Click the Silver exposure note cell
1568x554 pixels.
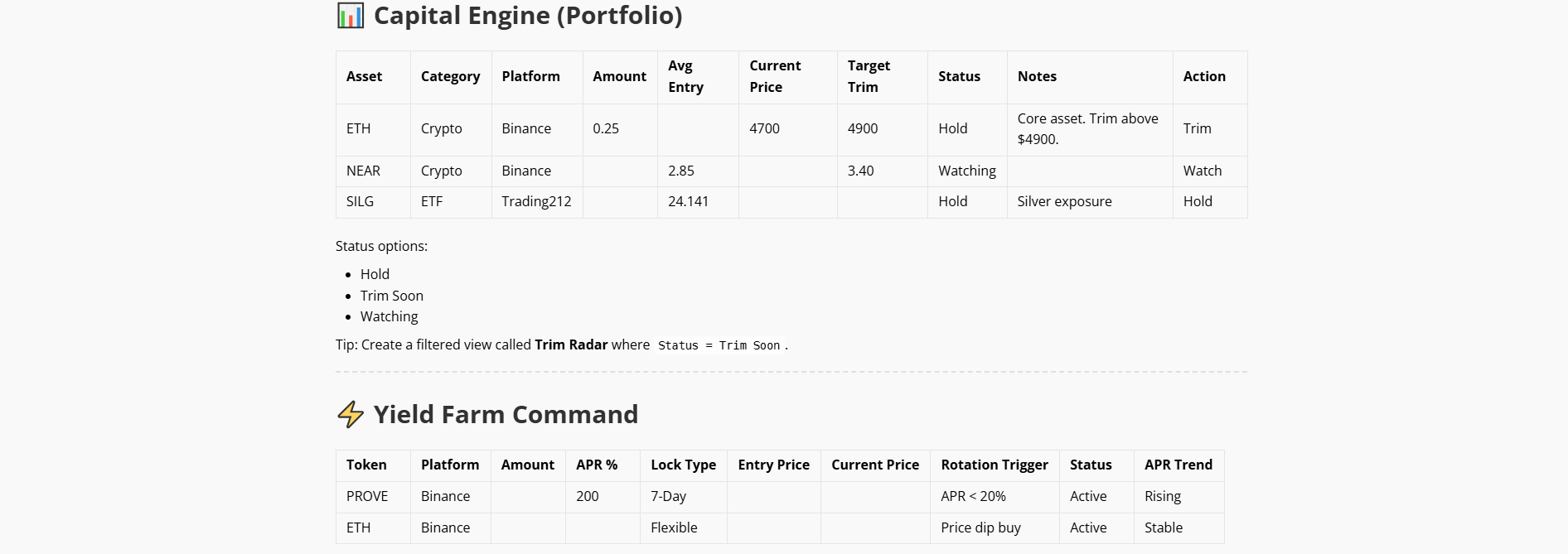click(1090, 202)
